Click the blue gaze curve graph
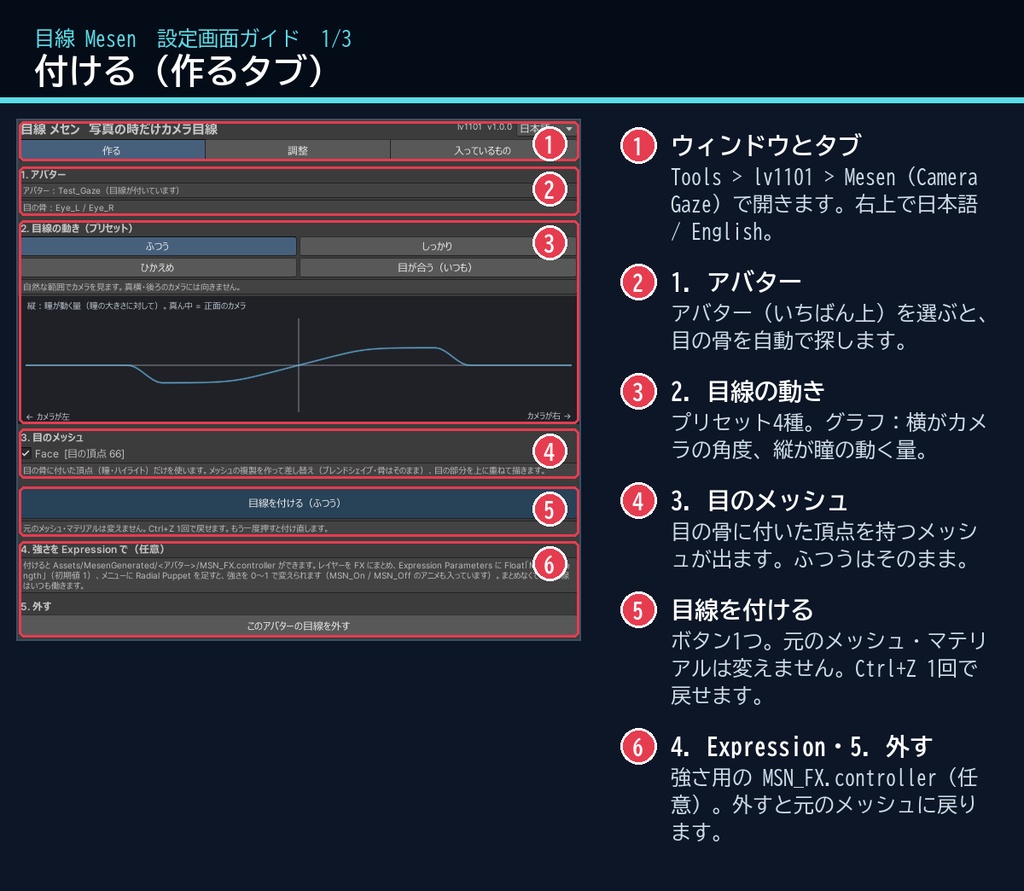Viewport: 1024px width, 891px height. click(298, 361)
